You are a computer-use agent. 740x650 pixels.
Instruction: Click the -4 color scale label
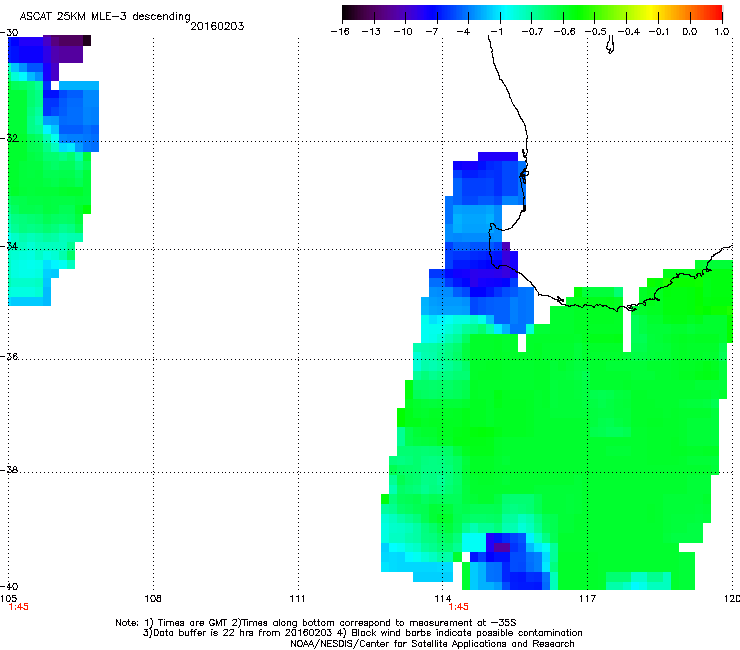[x=463, y=32]
